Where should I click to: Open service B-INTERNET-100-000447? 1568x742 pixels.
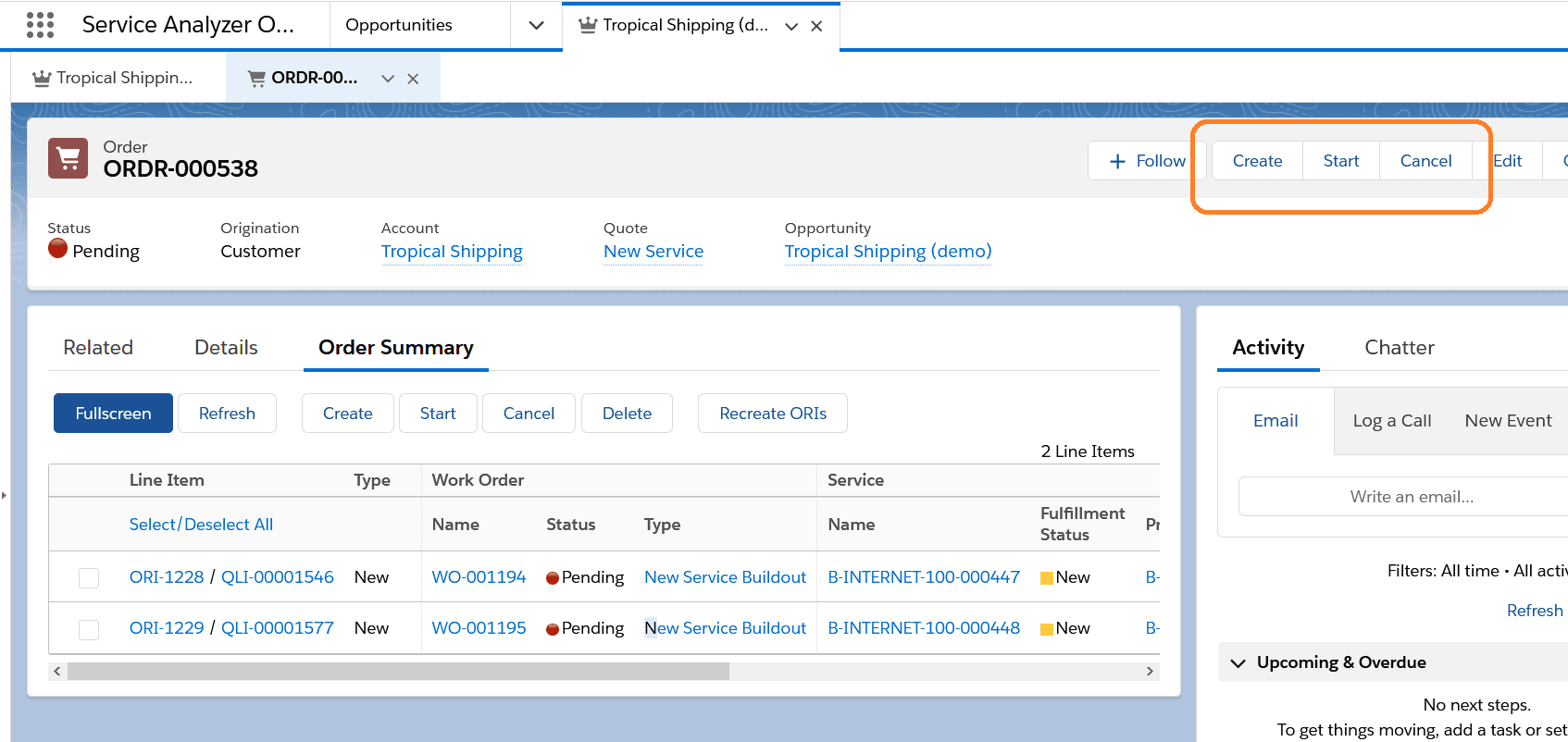click(924, 577)
